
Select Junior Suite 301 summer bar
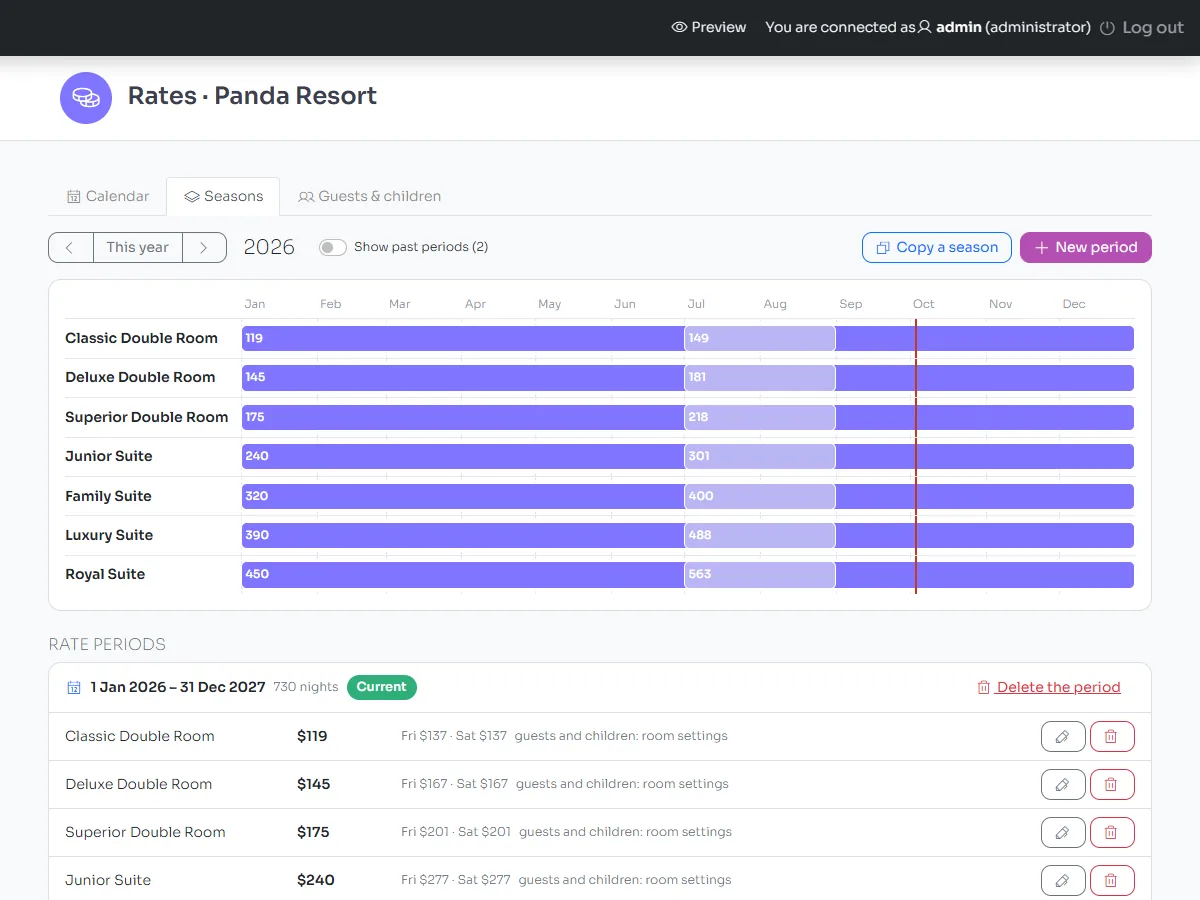pos(760,456)
